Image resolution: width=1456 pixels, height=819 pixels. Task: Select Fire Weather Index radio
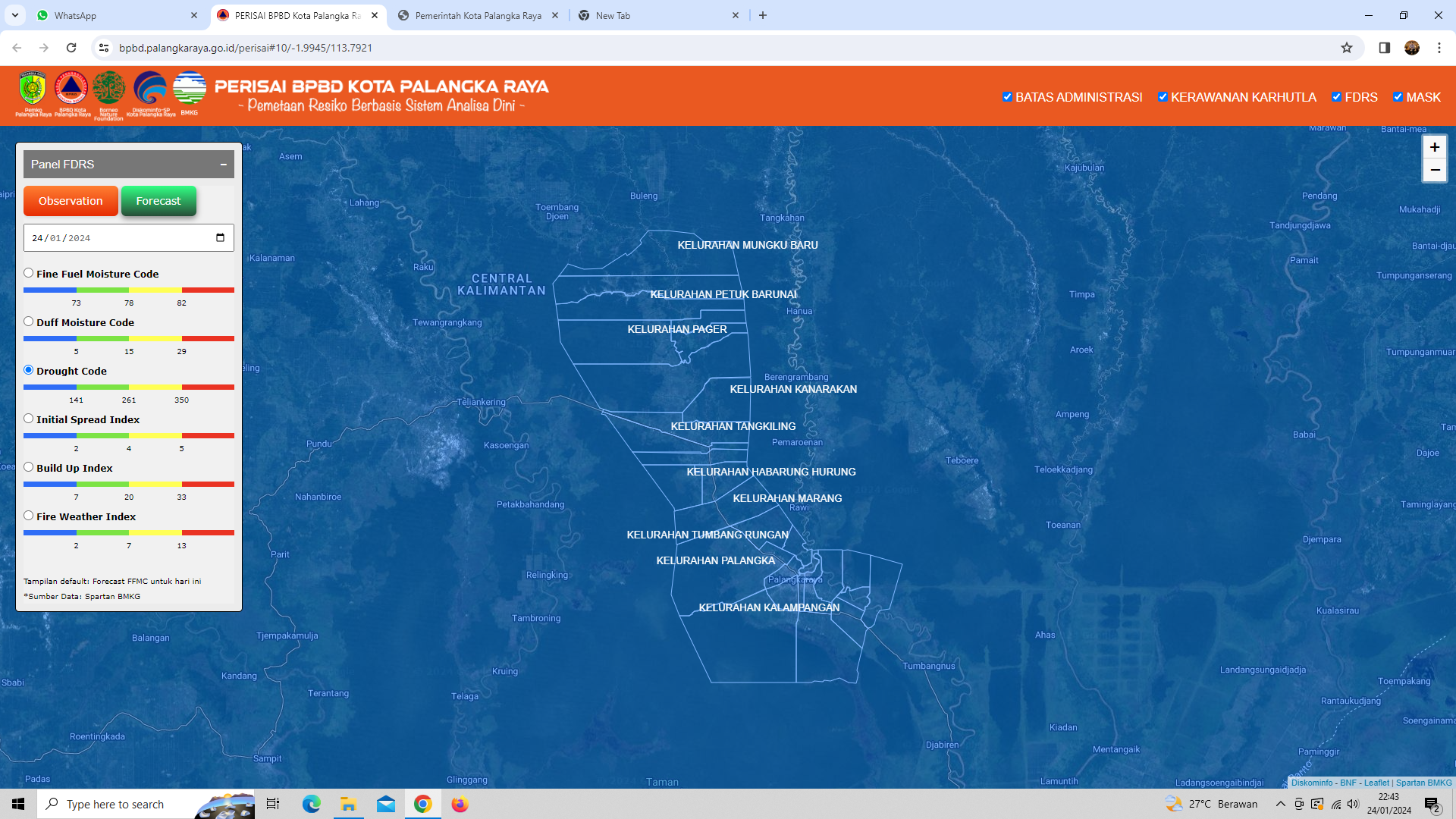tap(29, 516)
